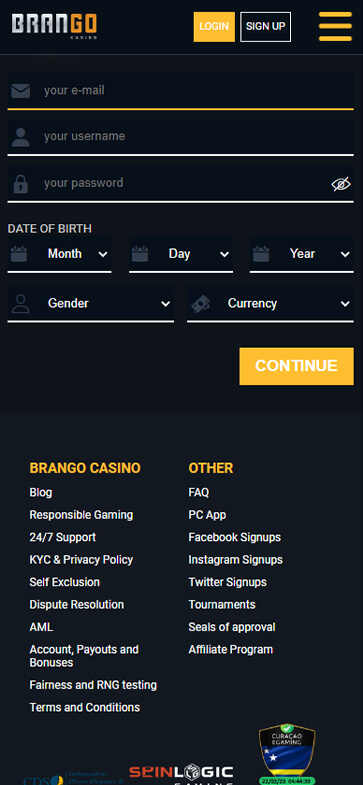
Task: Click the calendar icon beside Month
Action: coord(19,254)
